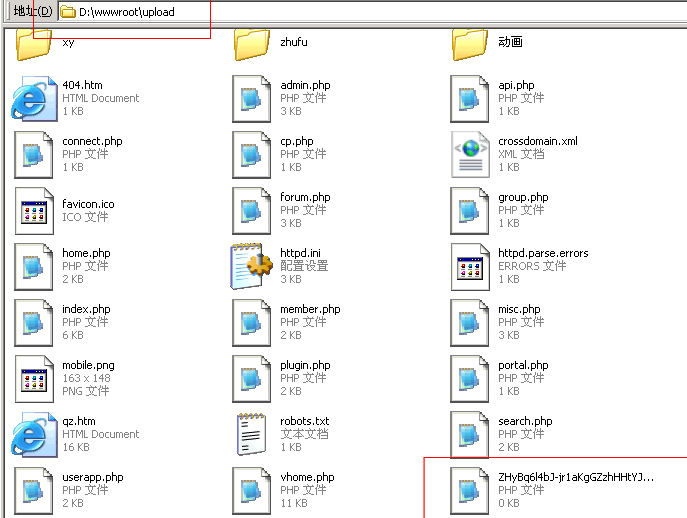Viewport: 687px width, 518px height.
Task: Click the ZHyBq6l4bJ PHP file icon
Action: click(470, 491)
